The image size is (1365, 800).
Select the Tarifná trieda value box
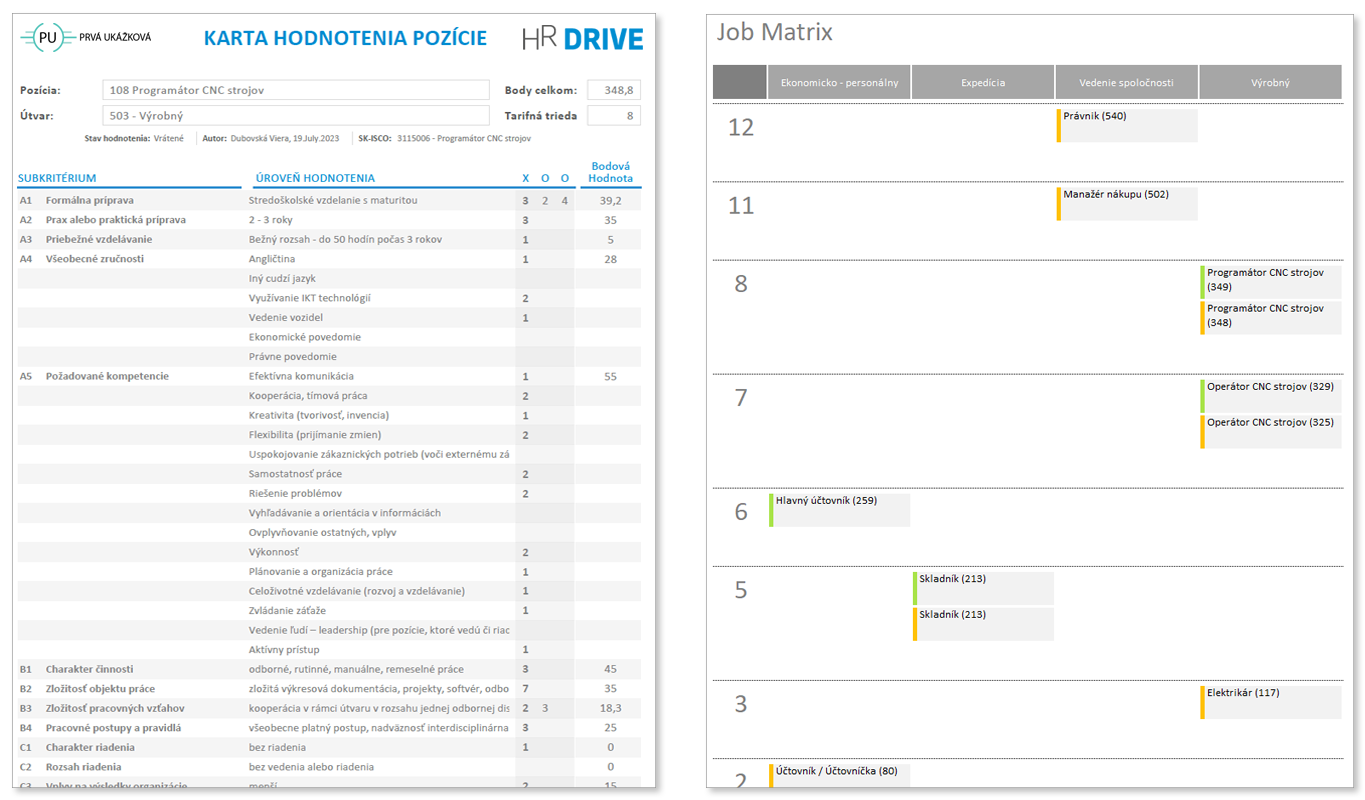pos(613,115)
